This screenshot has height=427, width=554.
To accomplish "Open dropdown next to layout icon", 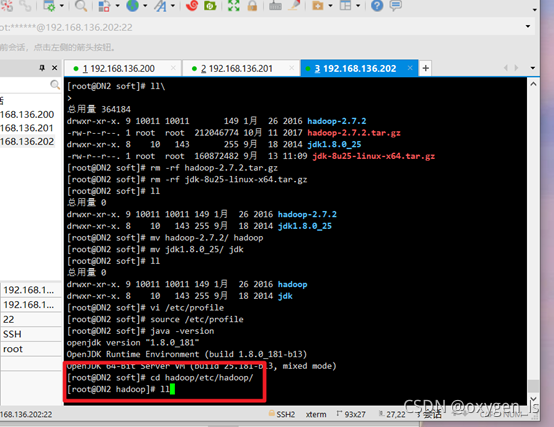I will pyautogui.click(x=358, y=6).
